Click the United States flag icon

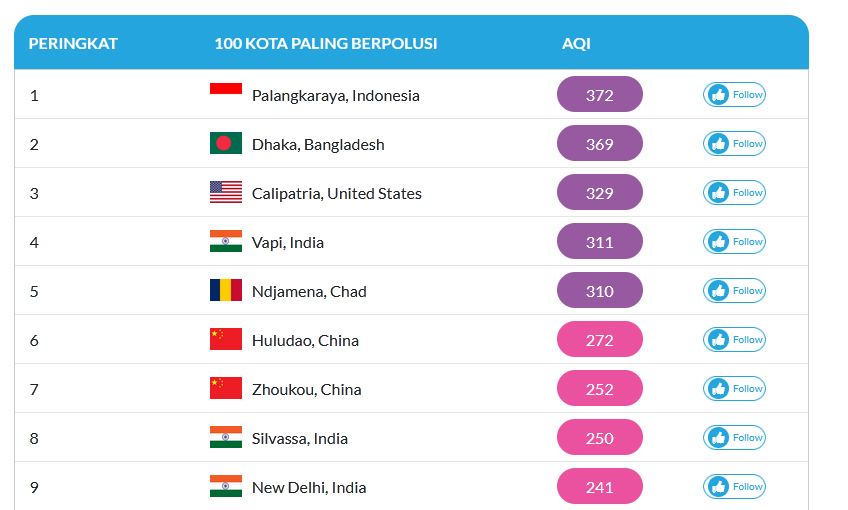coord(225,193)
